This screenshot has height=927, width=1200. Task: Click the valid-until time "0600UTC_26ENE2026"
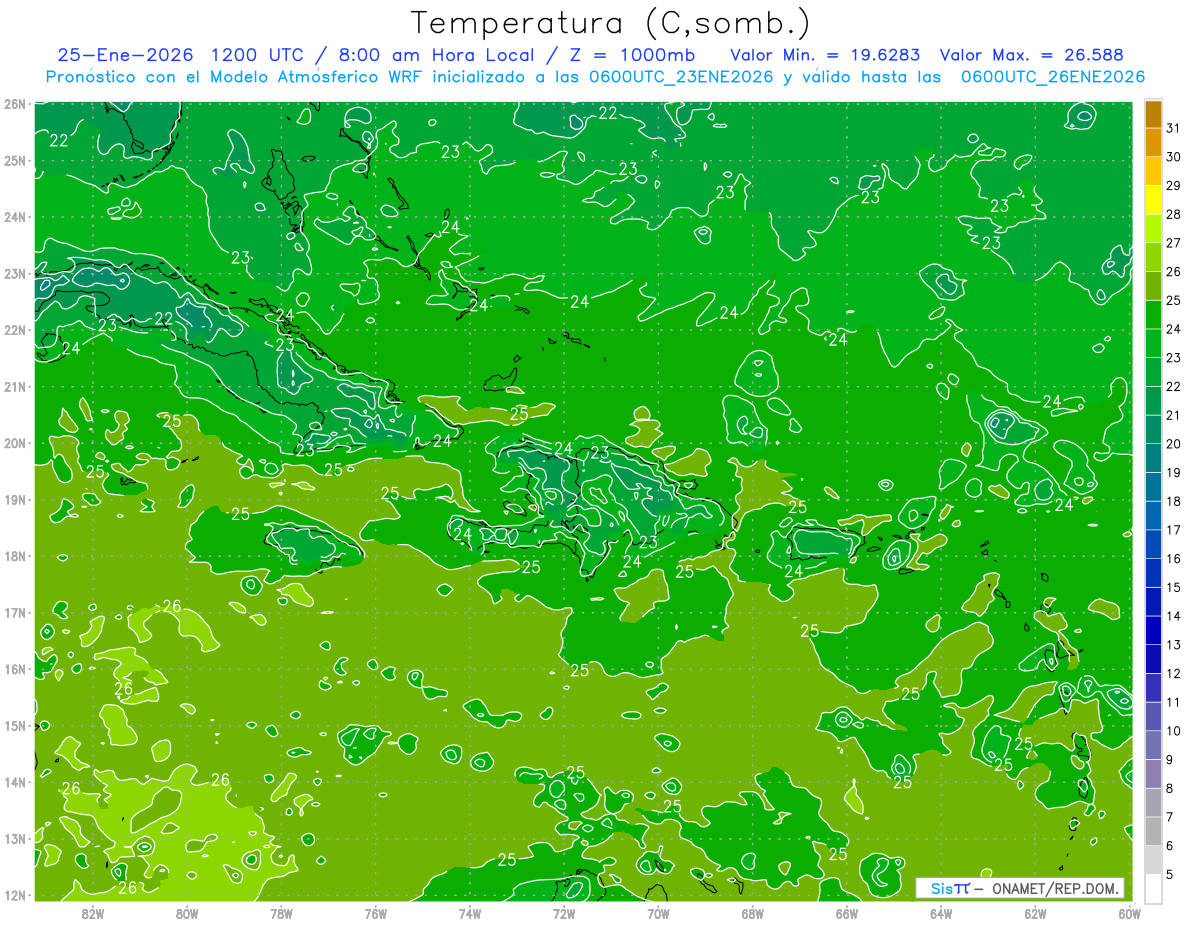[1052, 77]
